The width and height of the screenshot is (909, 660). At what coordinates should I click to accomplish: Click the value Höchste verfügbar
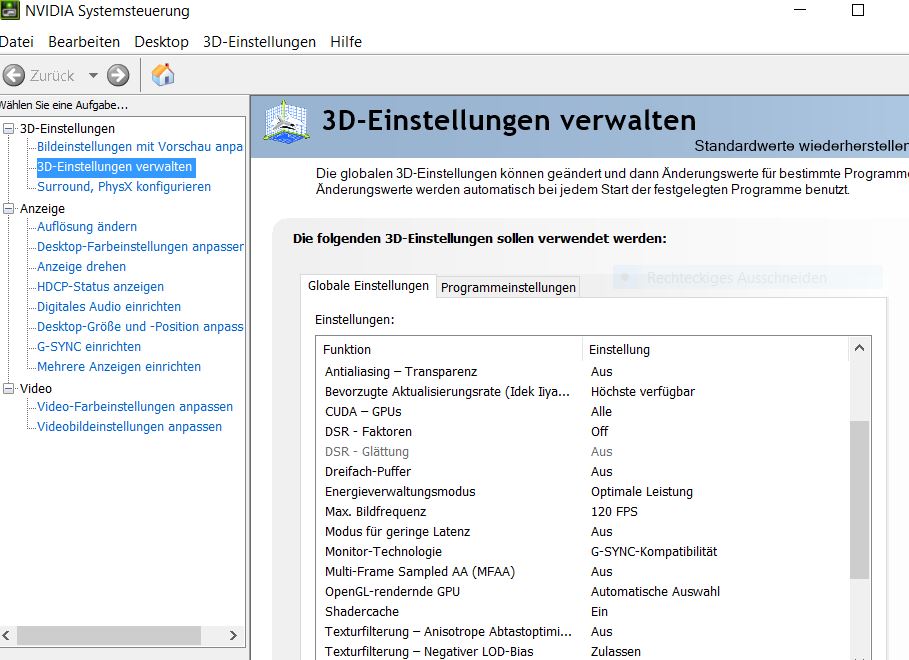click(x=643, y=391)
